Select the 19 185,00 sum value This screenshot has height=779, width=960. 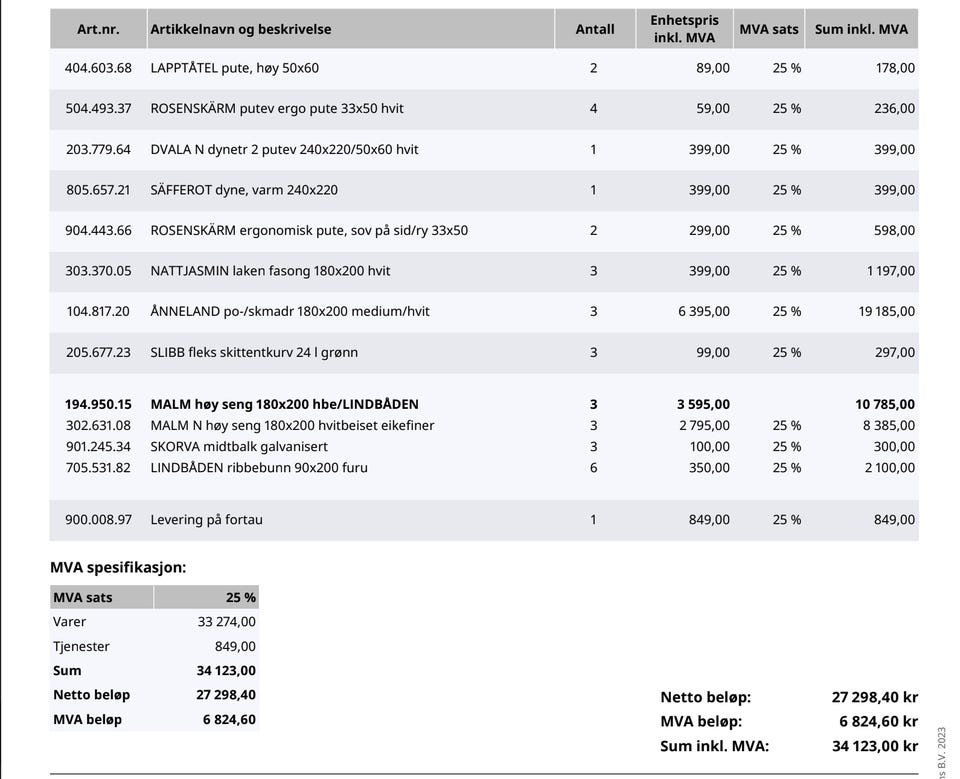tap(887, 311)
